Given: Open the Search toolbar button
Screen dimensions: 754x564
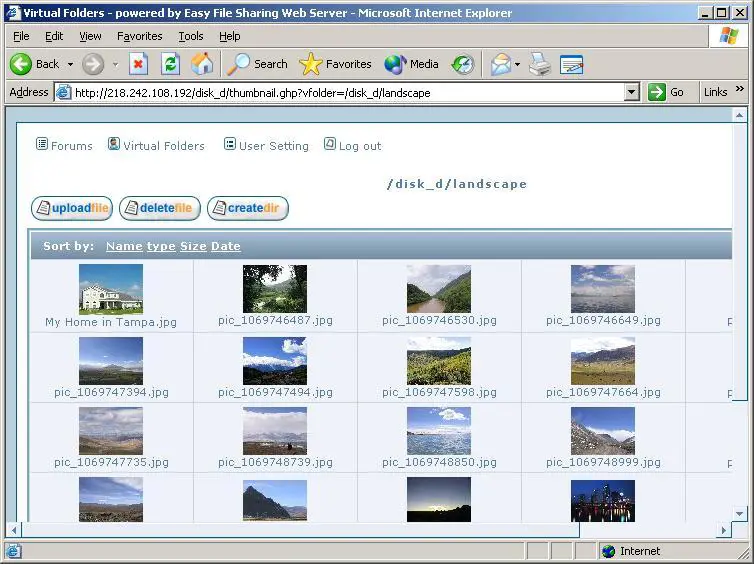Looking at the screenshot, I should click(258, 64).
